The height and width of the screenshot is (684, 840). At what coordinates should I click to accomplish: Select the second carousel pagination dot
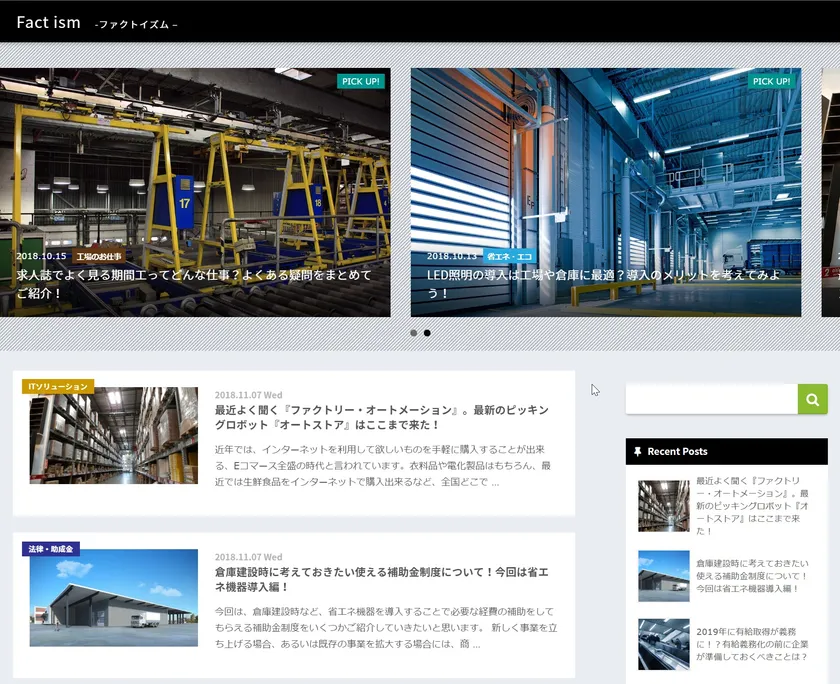tap(427, 333)
